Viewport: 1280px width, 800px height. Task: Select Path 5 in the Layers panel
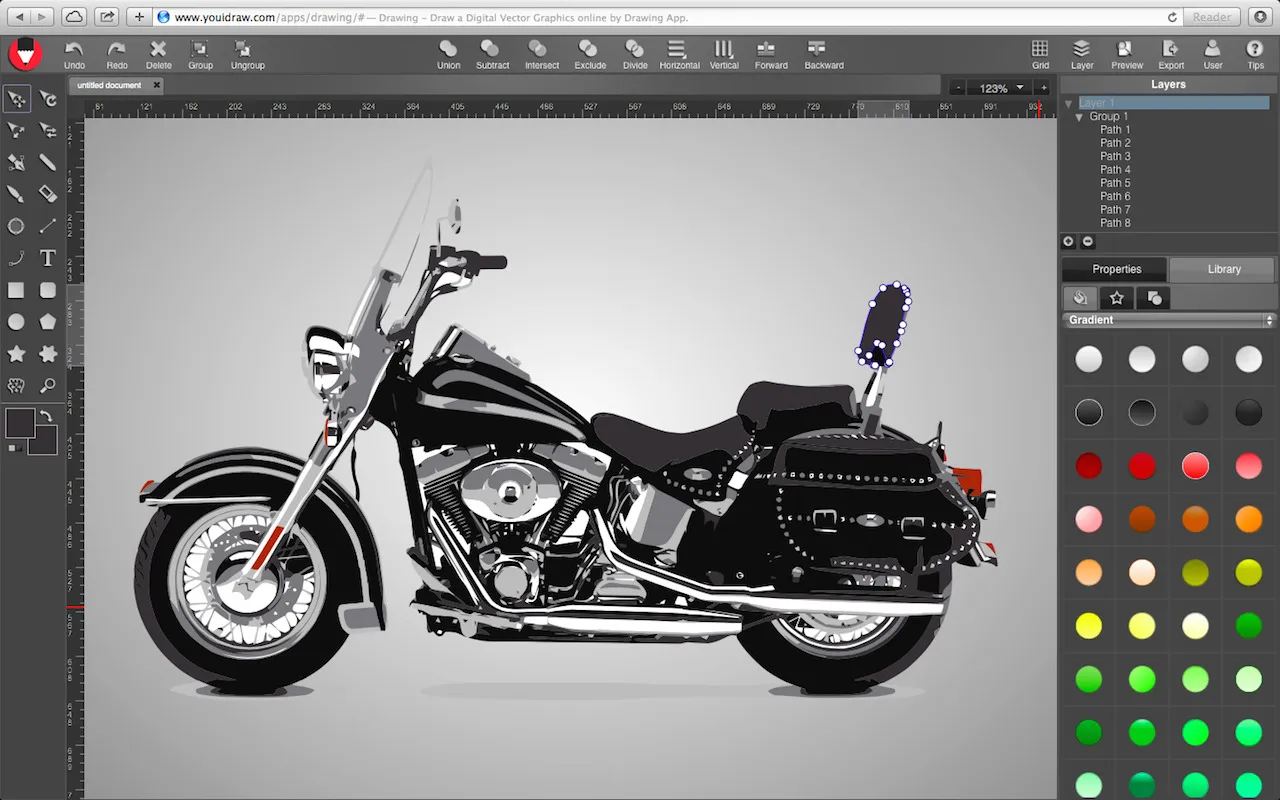(x=1115, y=182)
